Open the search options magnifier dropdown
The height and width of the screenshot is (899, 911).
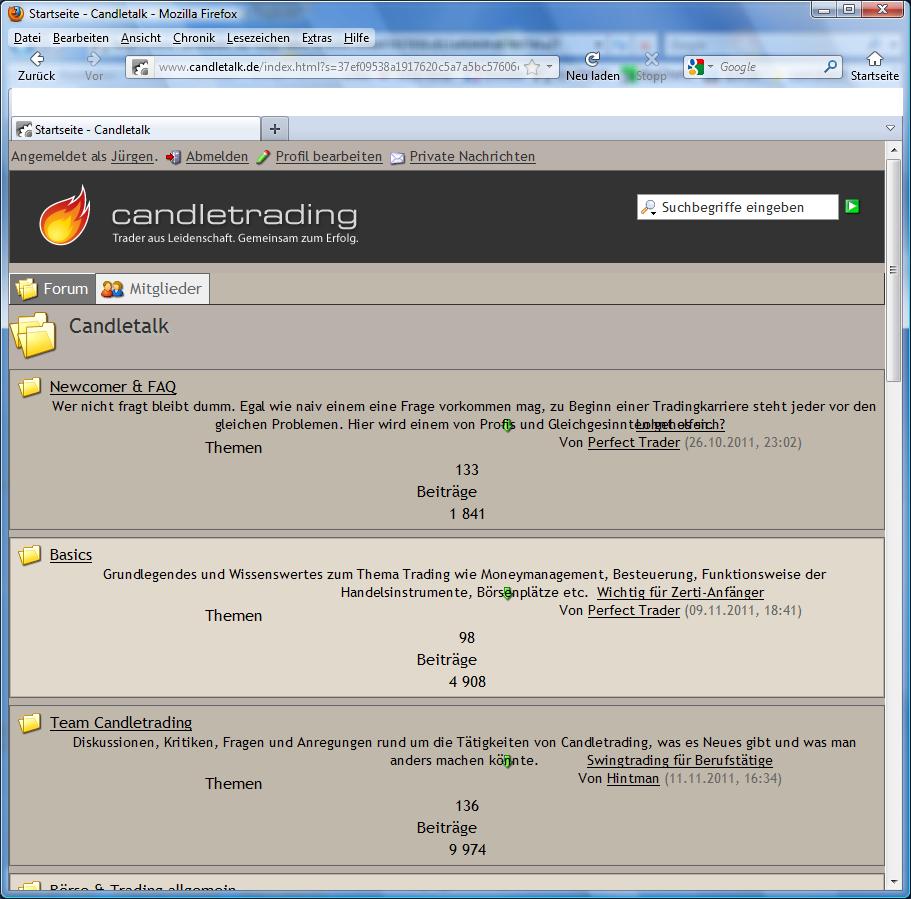(648, 207)
